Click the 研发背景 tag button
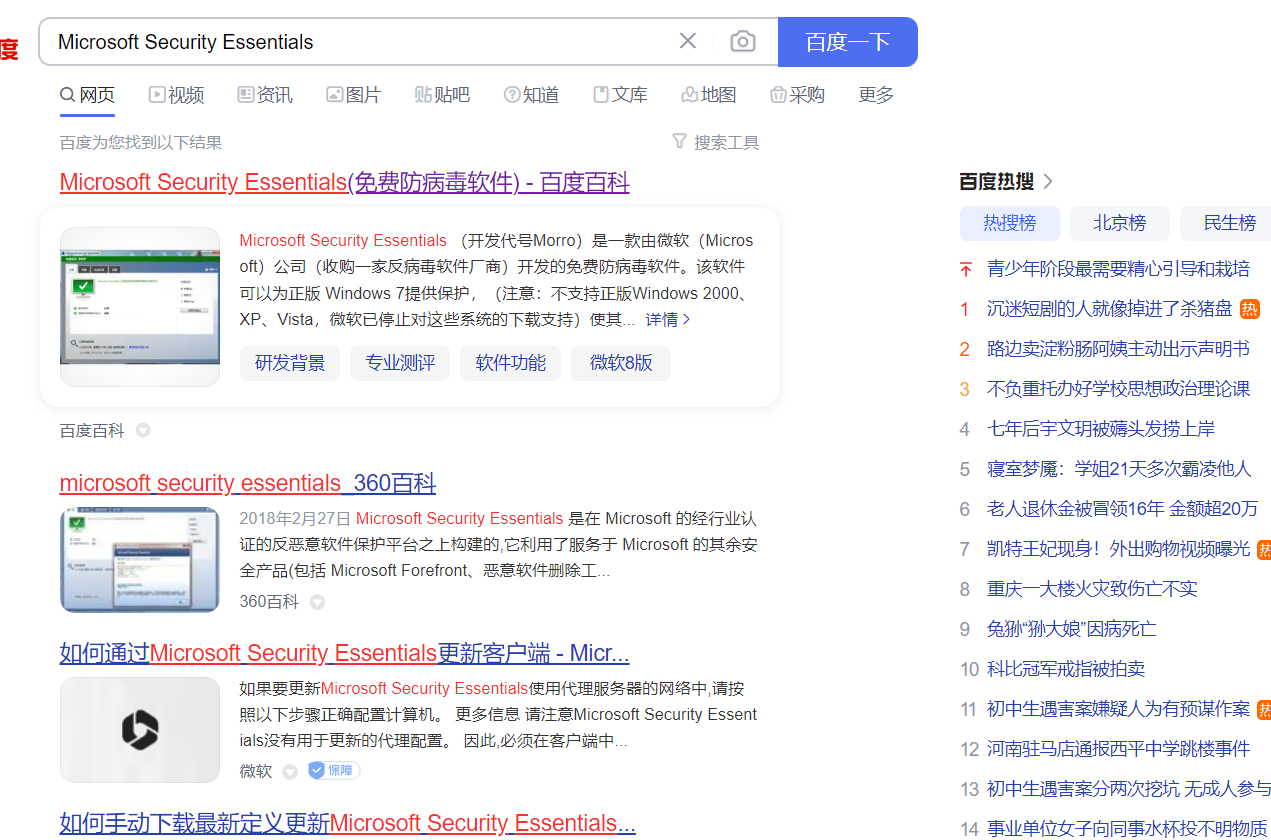The width and height of the screenshot is (1271, 840). click(x=290, y=363)
